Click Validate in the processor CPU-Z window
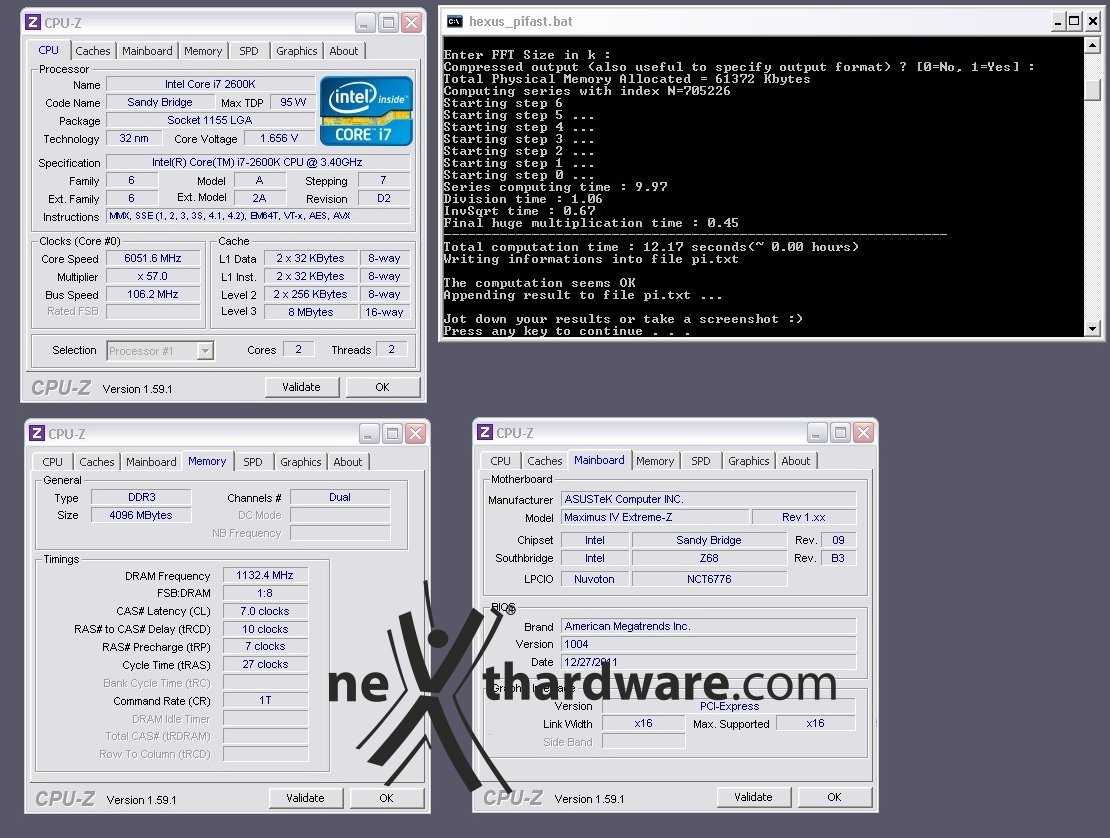This screenshot has height=838, width=1110. tap(302, 387)
